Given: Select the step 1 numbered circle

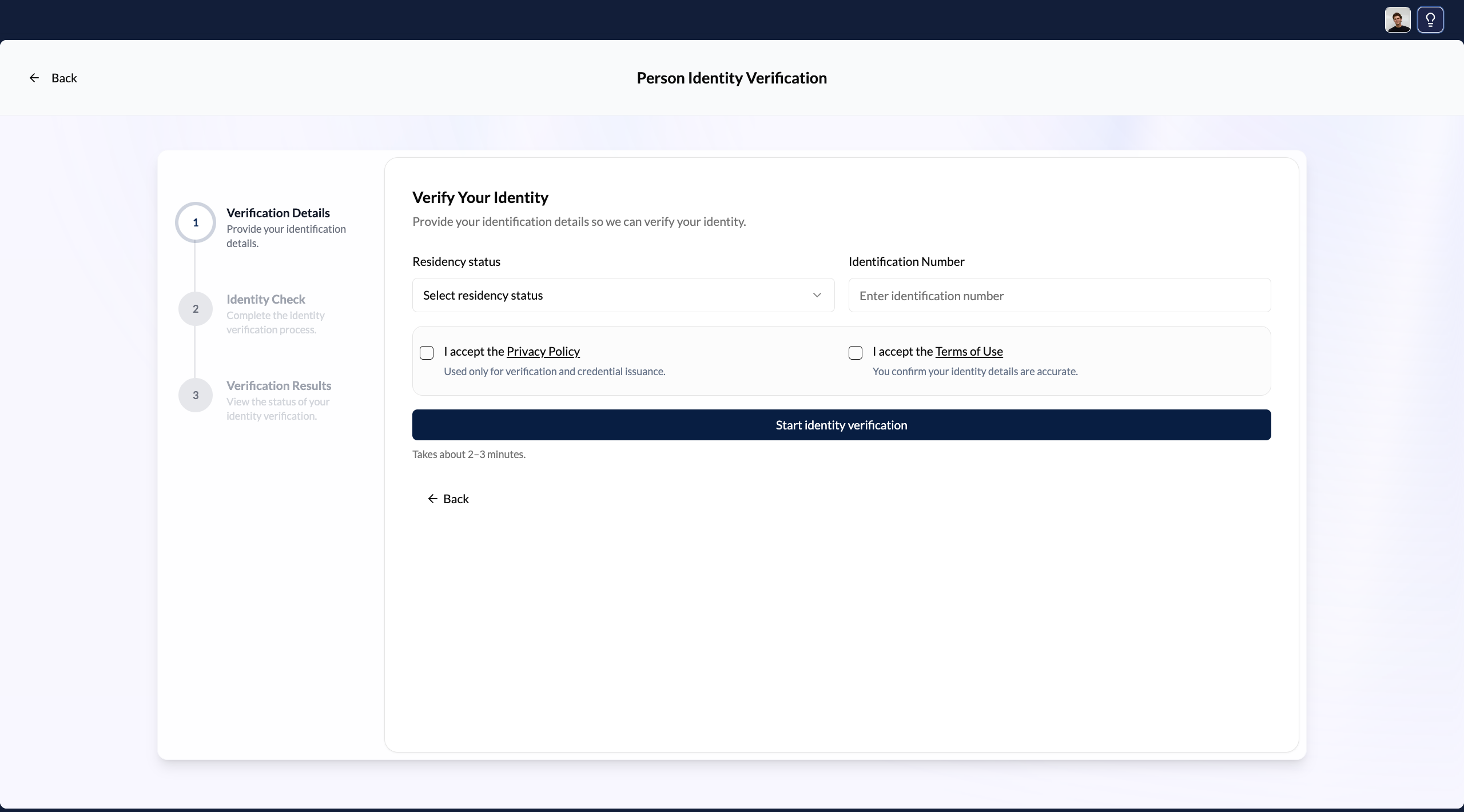Looking at the screenshot, I should click(x=195, y=222).
